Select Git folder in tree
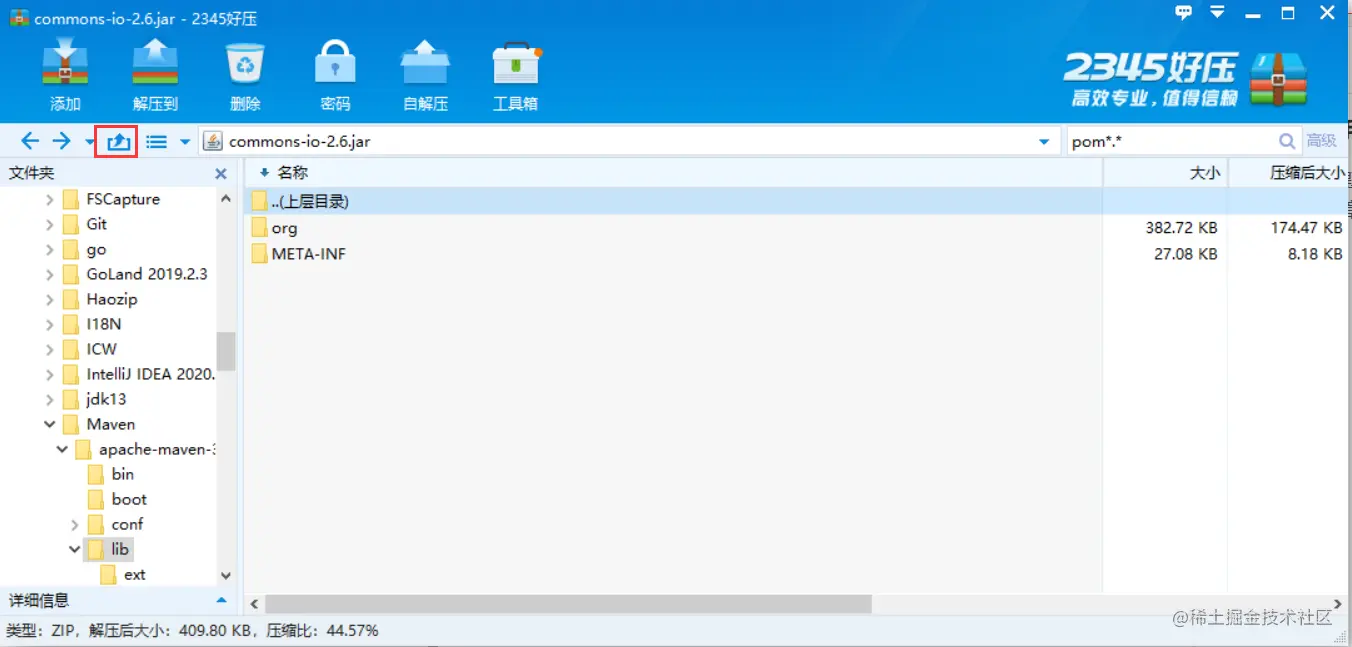 click(x=97, y=224)
